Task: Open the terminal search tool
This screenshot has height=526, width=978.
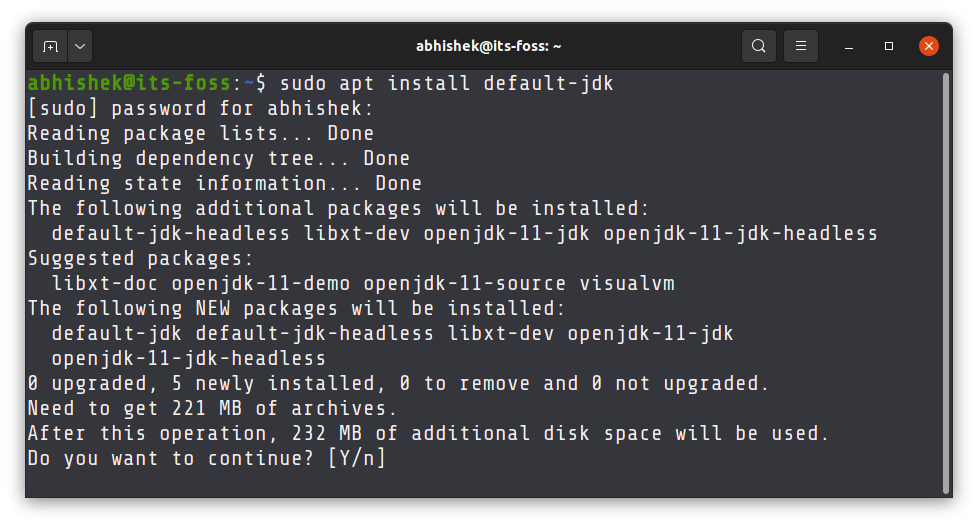Action: click(758, 46)
